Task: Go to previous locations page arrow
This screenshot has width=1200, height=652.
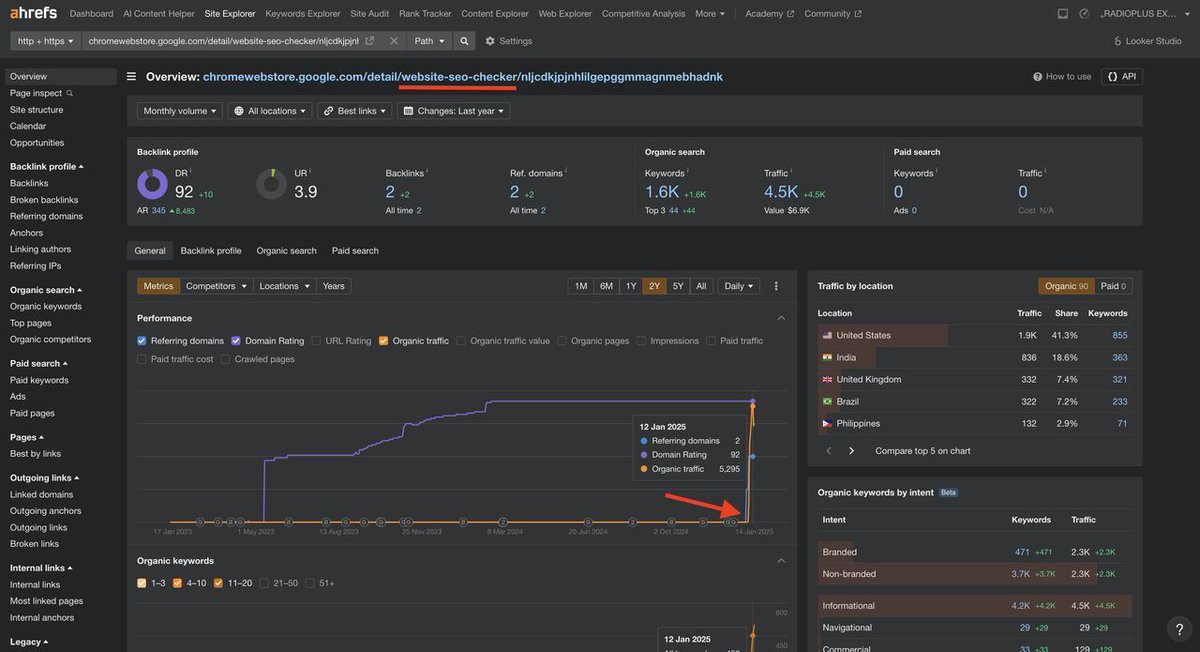Action: click(x=829, y=451)
